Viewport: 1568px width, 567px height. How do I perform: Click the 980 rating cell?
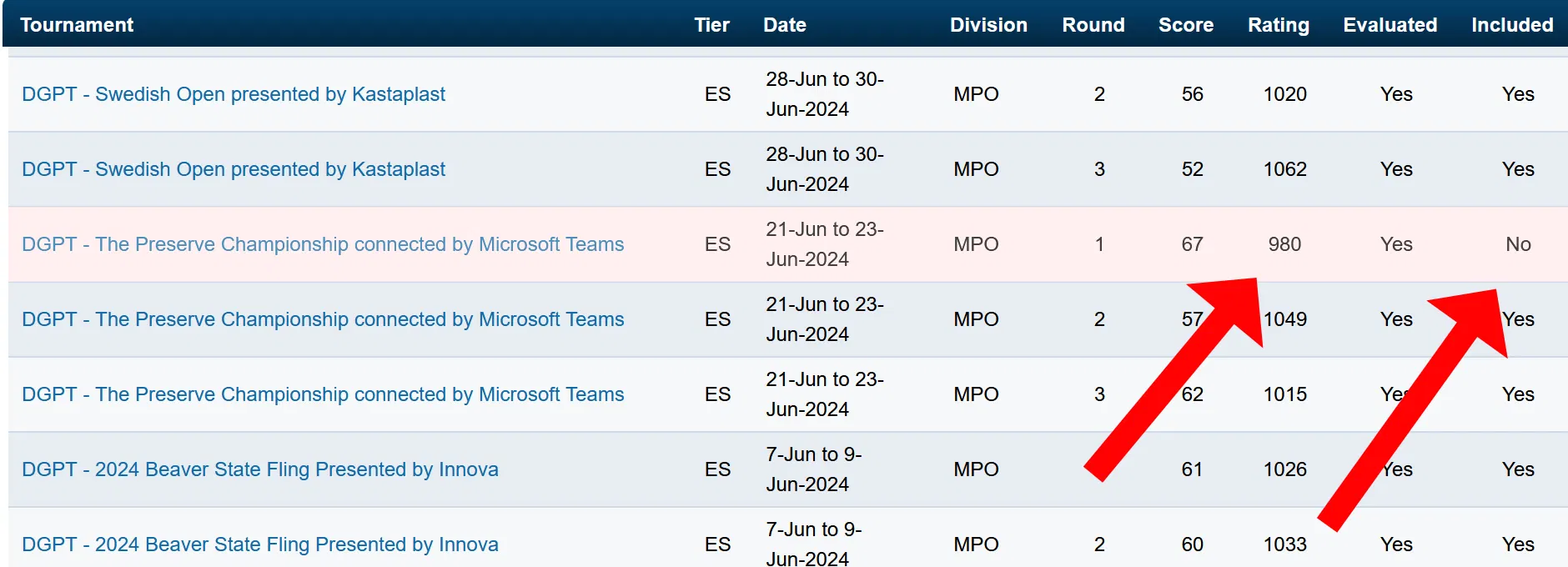tap(1284, 244)
